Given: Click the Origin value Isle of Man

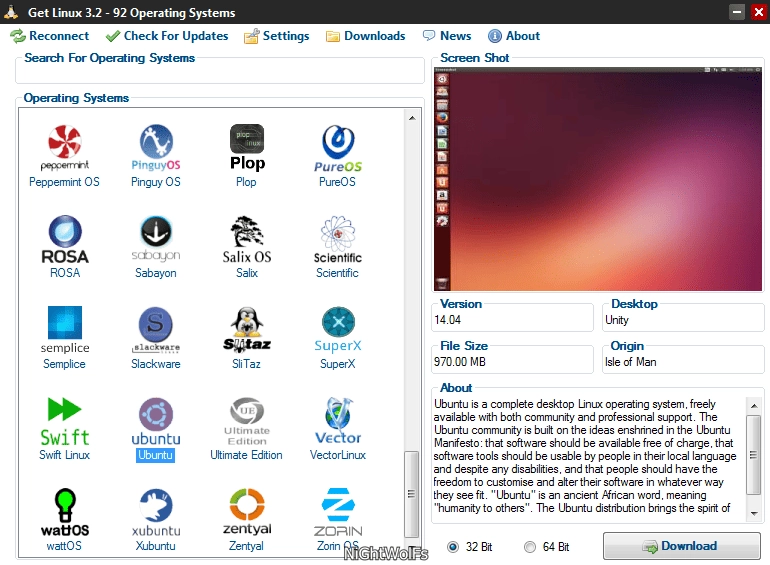Looking at the screenshot, I should point(631,362).
